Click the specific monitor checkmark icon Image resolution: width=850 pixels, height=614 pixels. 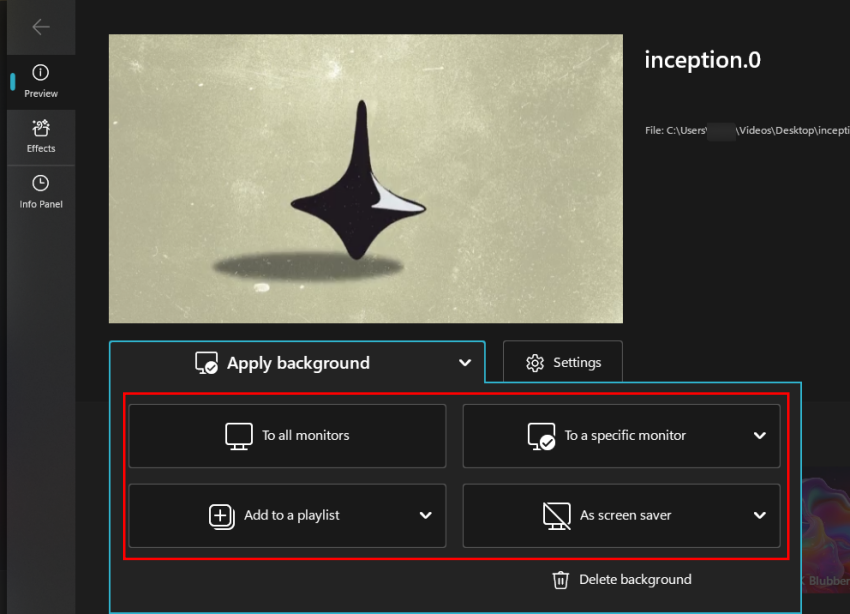pos(541,436)
